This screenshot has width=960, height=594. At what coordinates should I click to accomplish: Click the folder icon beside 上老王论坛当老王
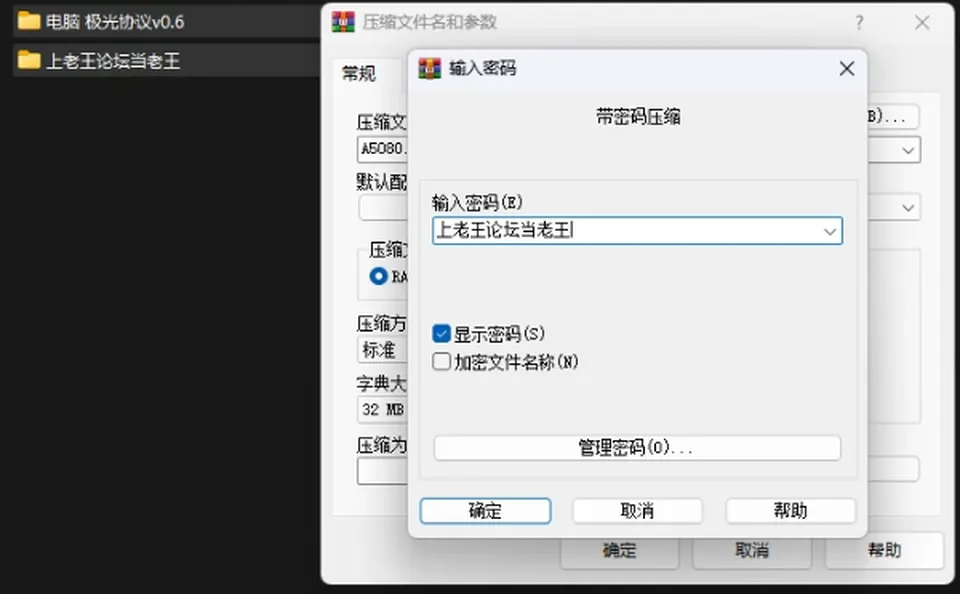point(28,60)
